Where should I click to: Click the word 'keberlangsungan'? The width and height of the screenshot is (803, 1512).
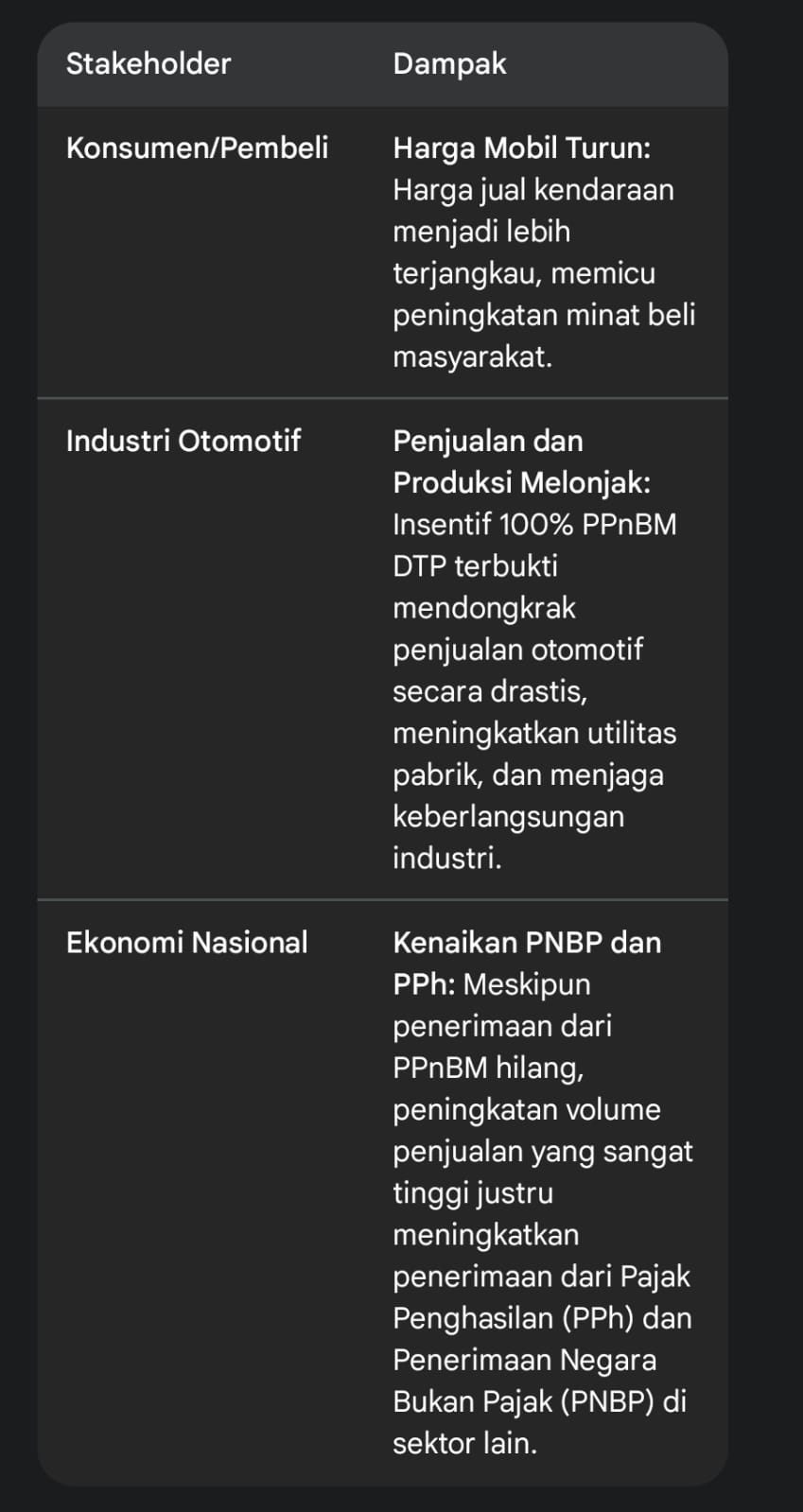(508, 815)
